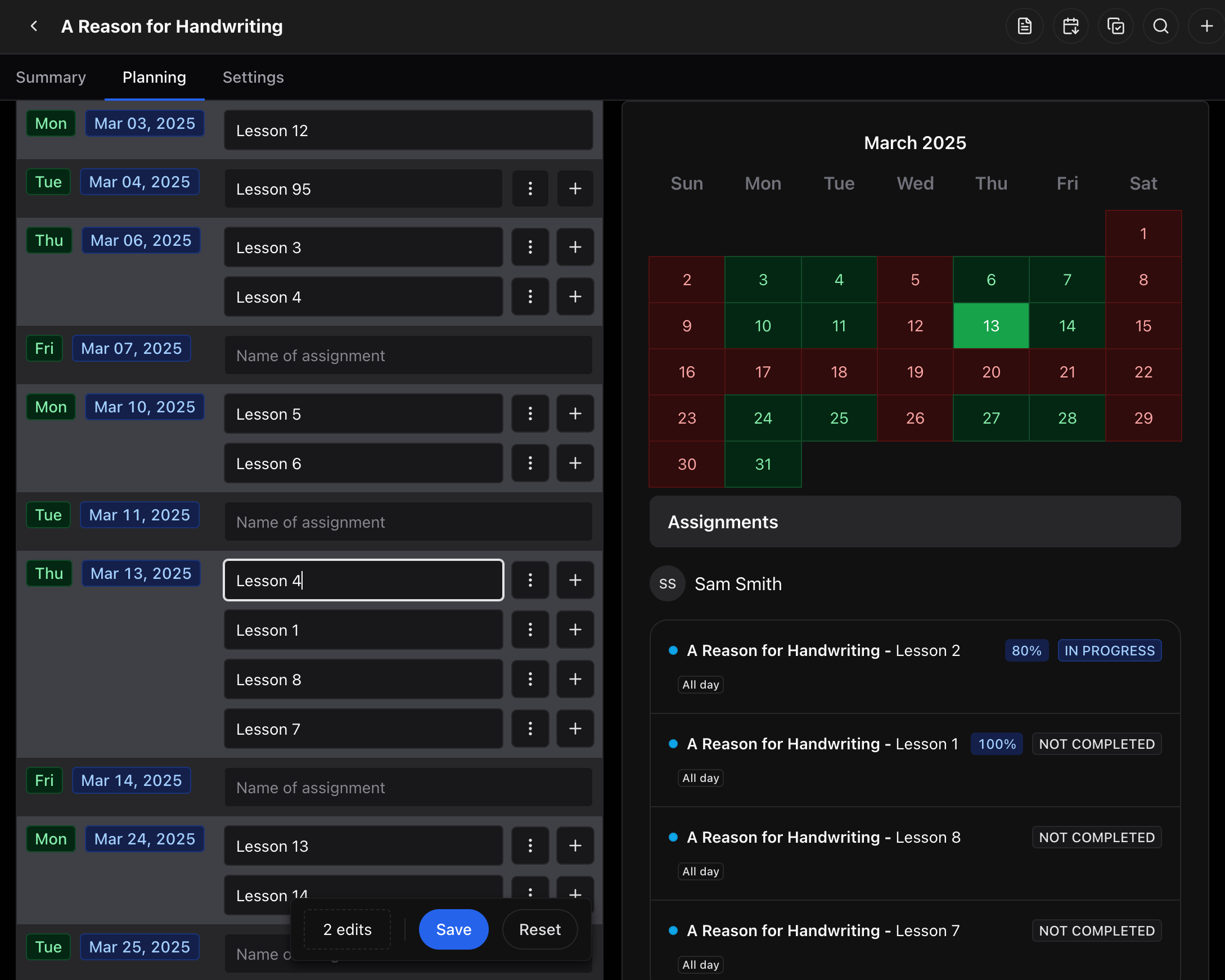
Task: Click the copy checklist icon
Action: pyautogui.click(x=1115, y=26)
